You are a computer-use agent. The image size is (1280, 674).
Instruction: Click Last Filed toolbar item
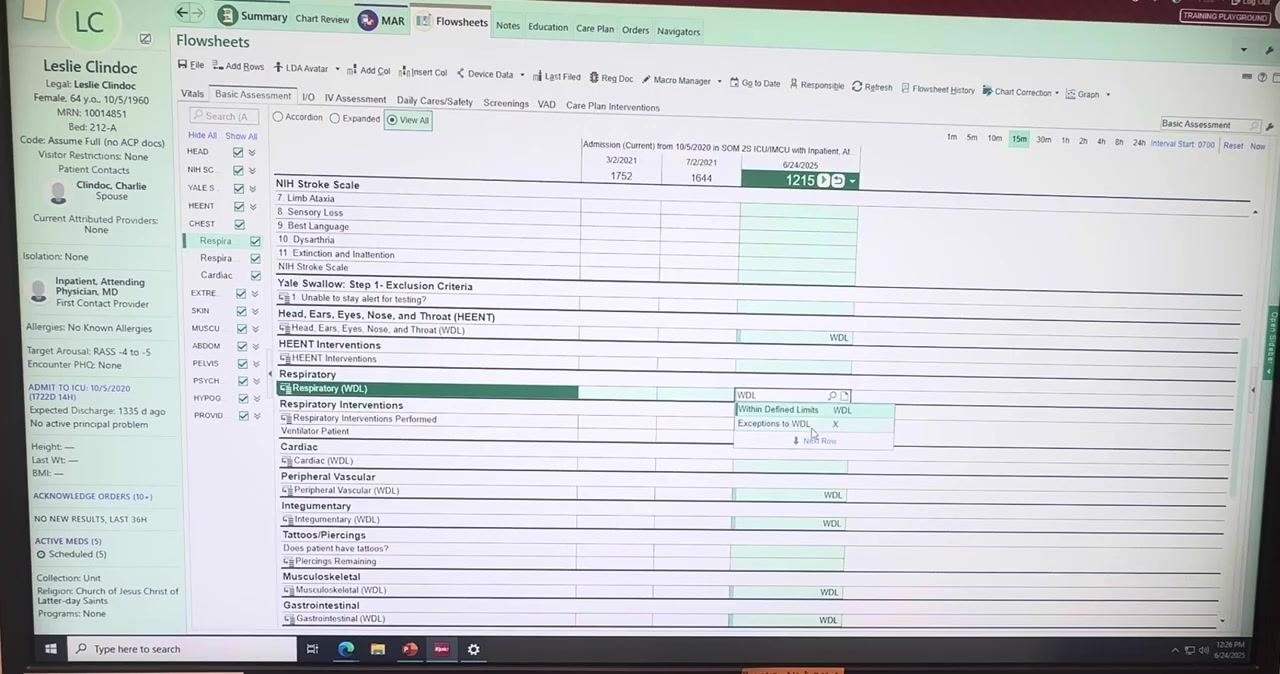point(556,76)
